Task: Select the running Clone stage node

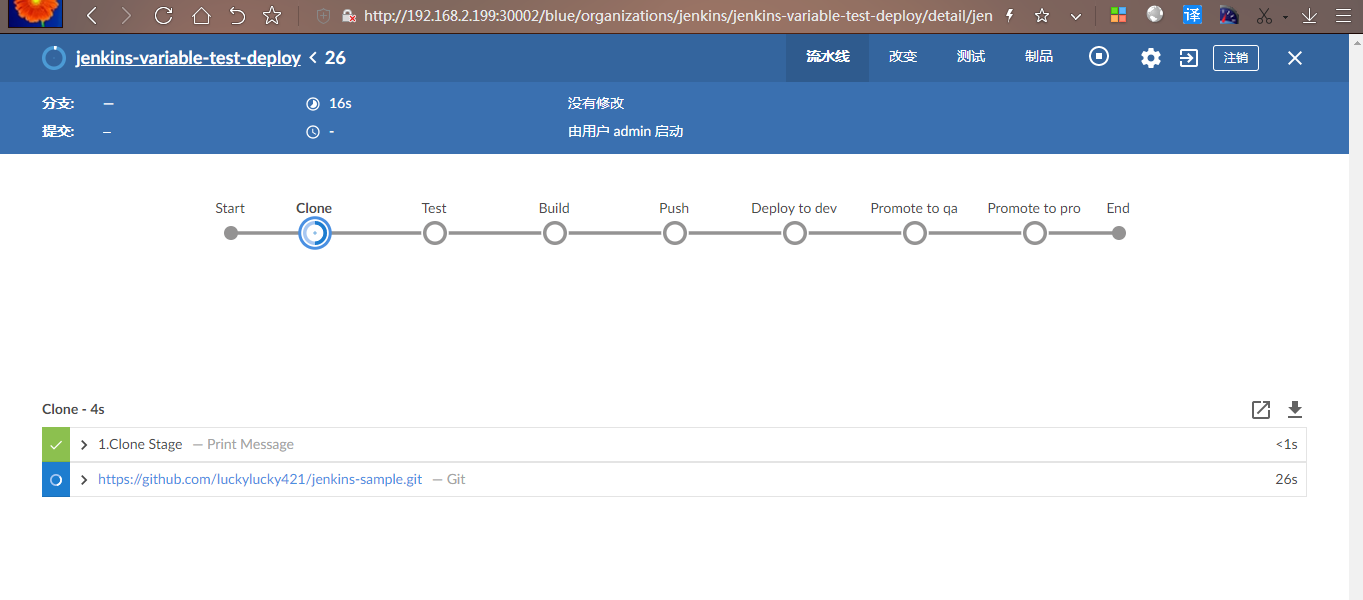Action: (x=314, y=233)
